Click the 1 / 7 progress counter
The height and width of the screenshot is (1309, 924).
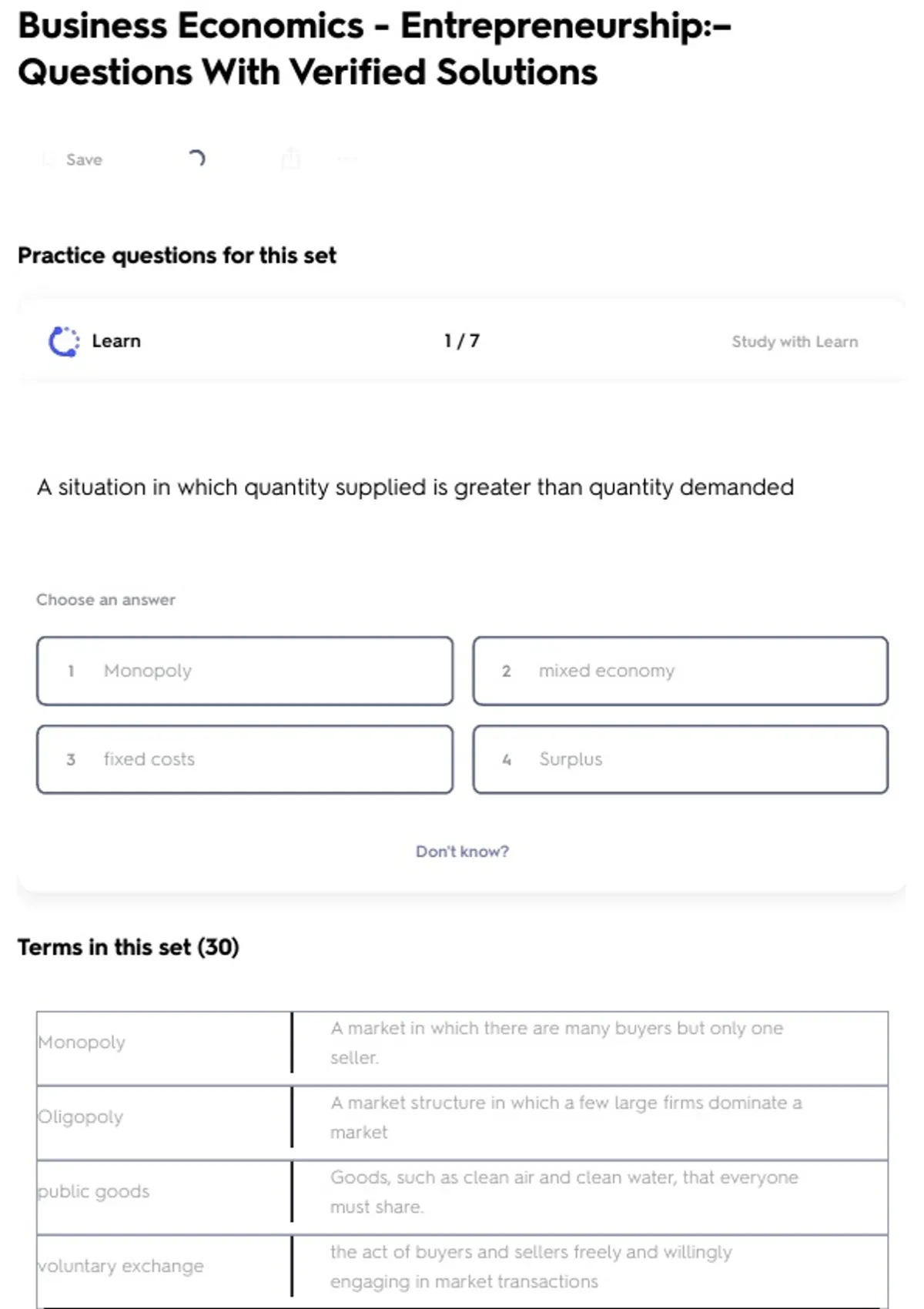click(462, 341)
